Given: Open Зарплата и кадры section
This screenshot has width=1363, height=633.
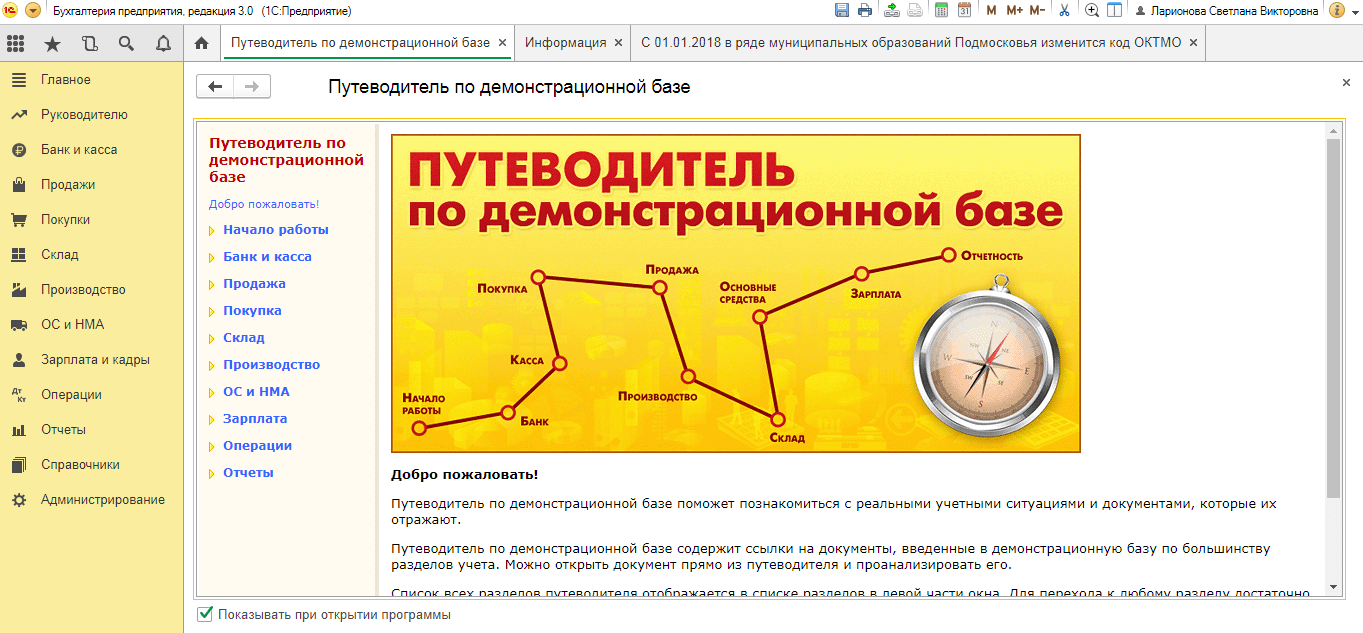Looking at the screenshot, I should point(96,360).
